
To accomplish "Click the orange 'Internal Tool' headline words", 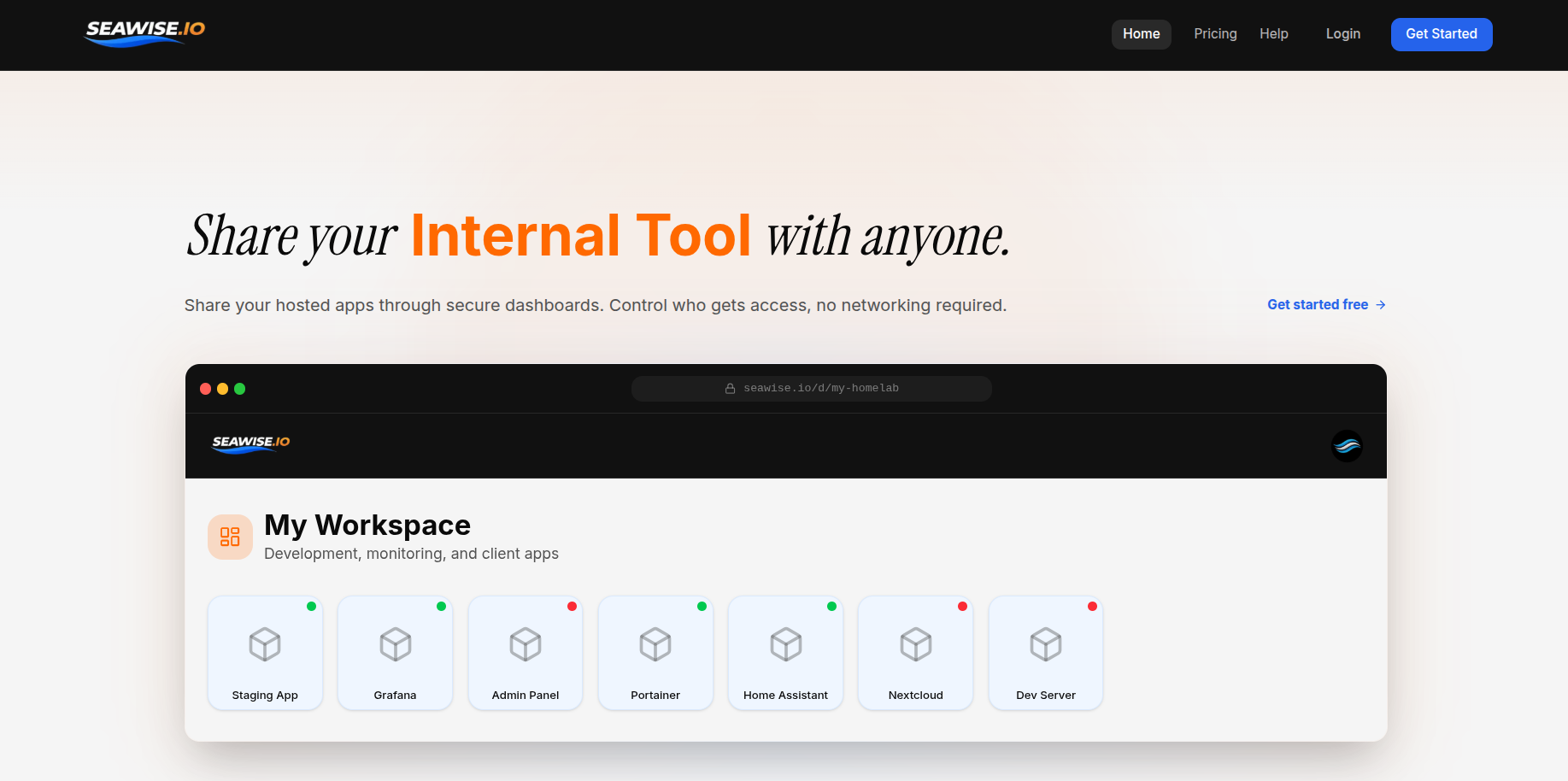I will [x=581, y=236].
